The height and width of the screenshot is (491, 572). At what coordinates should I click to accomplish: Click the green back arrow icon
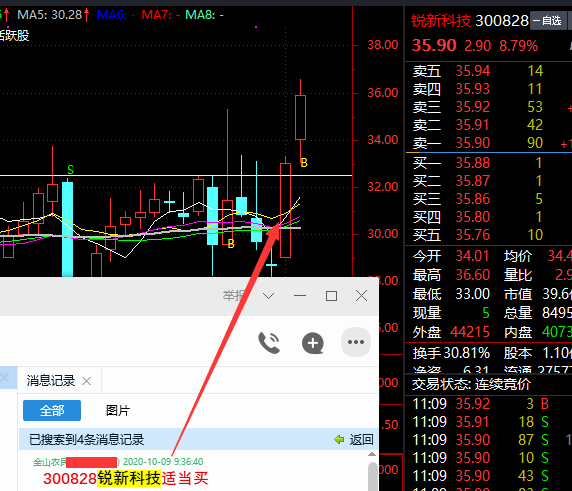point(339,440)
